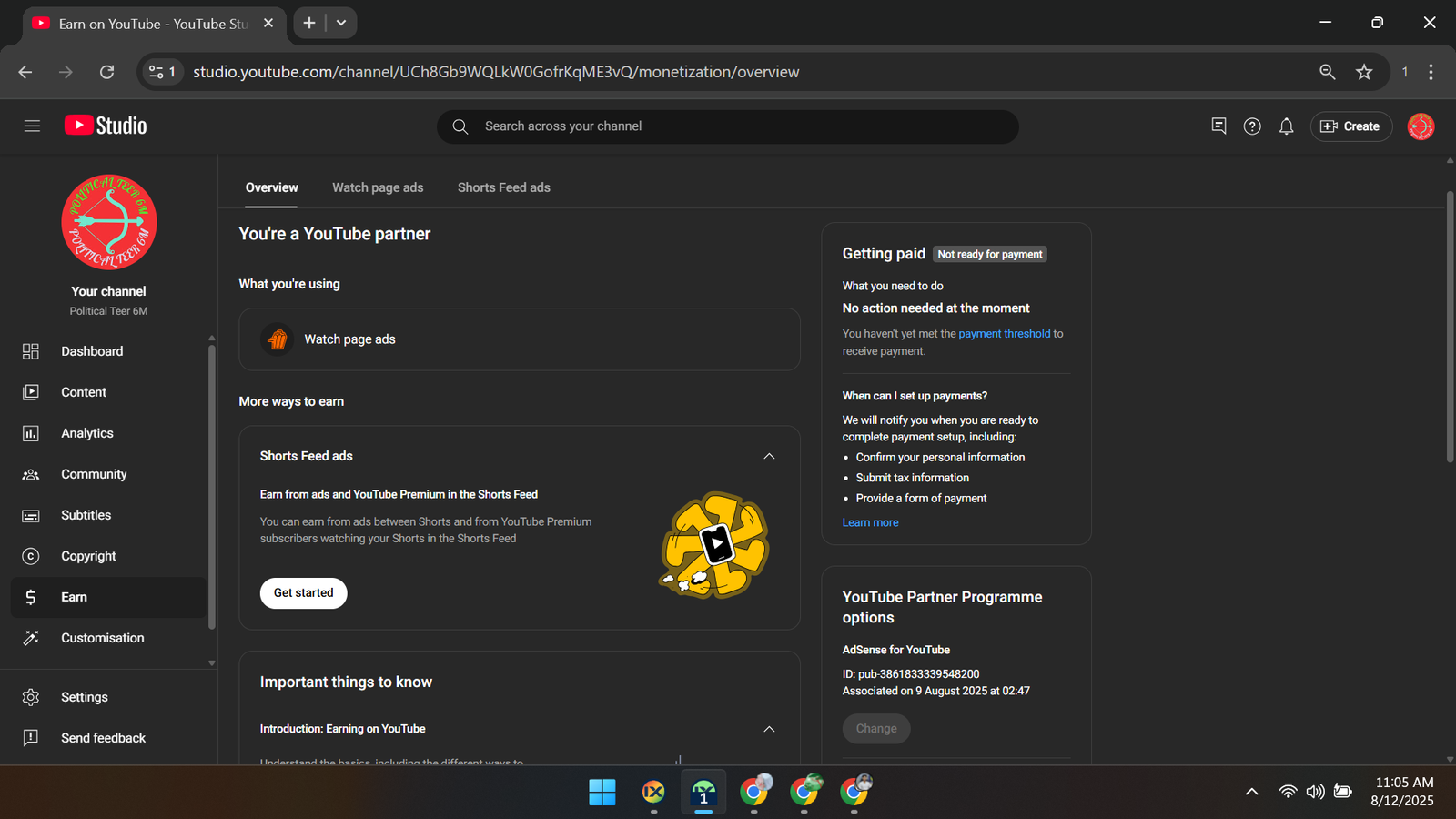The width and height of the screenshot is (1456, 819).
Task: Click the channel profile picture in sidebar
Action: (109, 222)
